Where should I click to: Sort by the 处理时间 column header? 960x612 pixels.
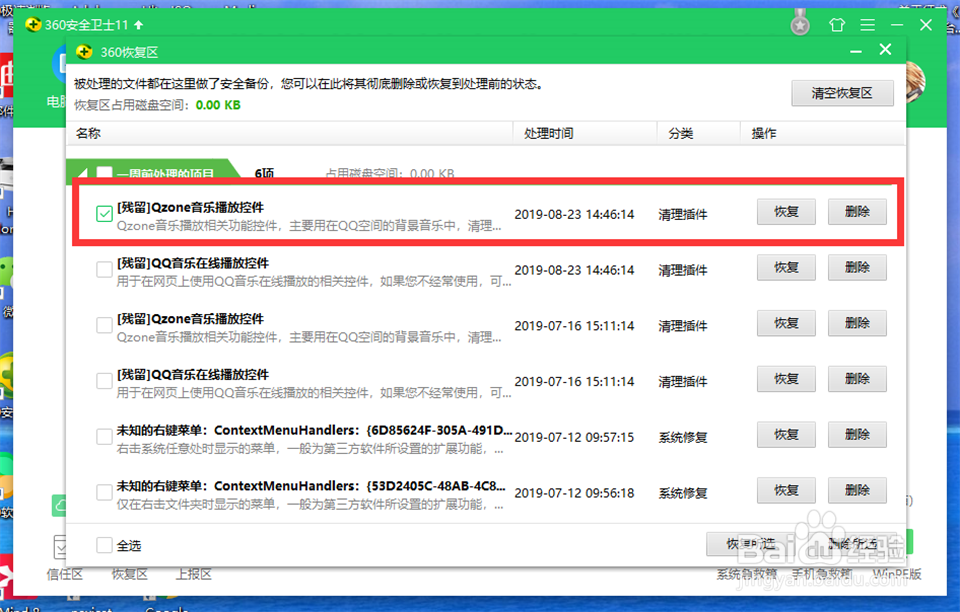point(585,133)
